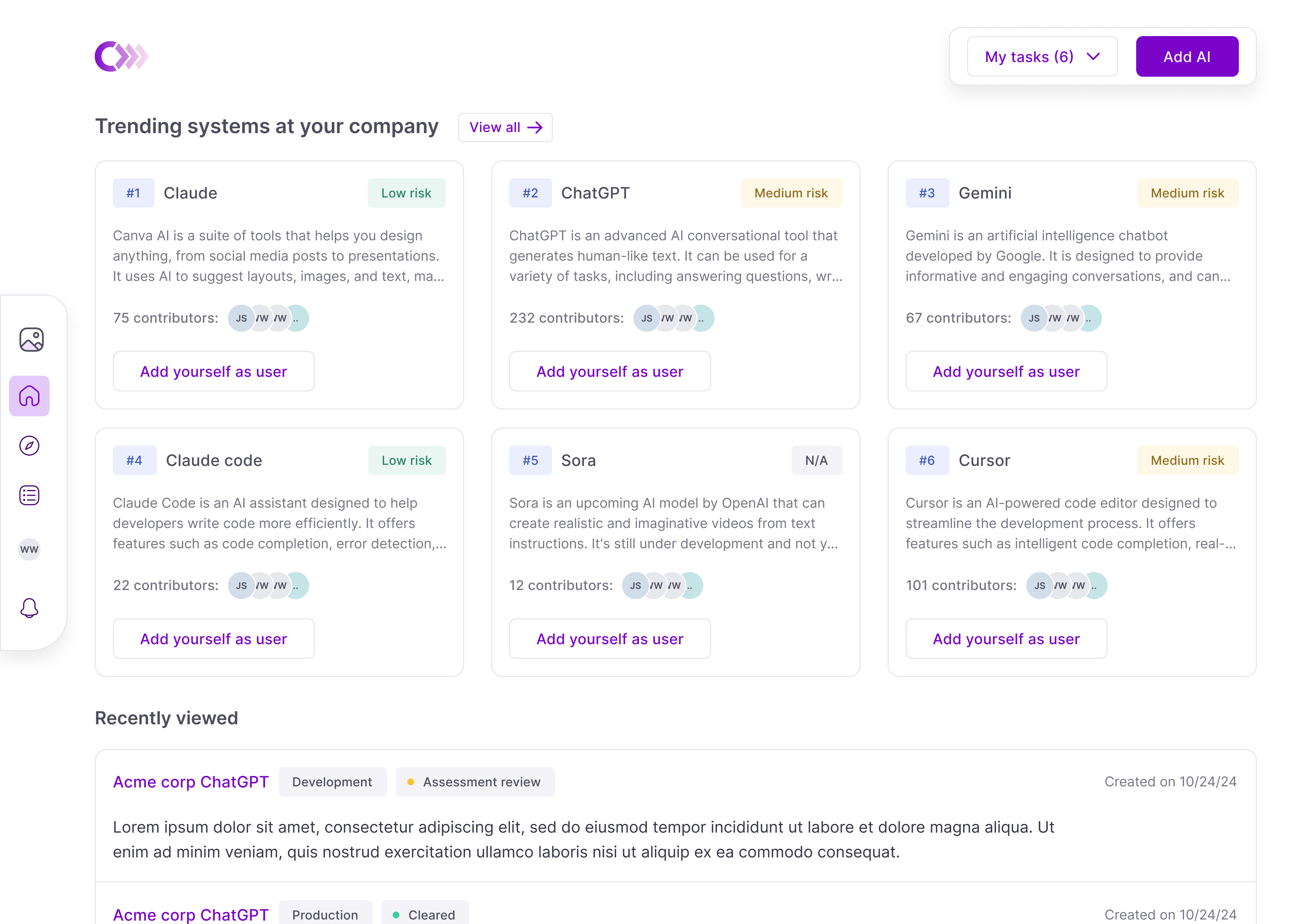Click JS contributor avatar on Claude card
The width and height of the screenshot is (1293, 924).
241,318
